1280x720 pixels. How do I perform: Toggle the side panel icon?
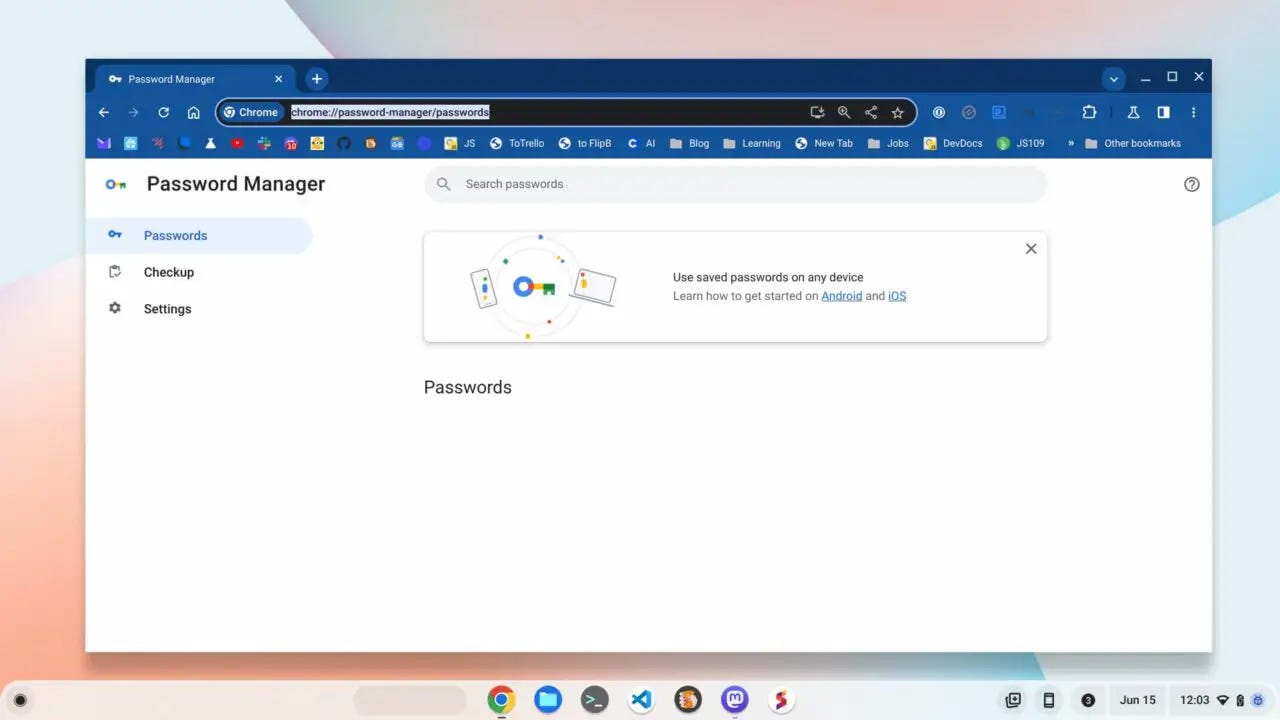pos(1163,113)
